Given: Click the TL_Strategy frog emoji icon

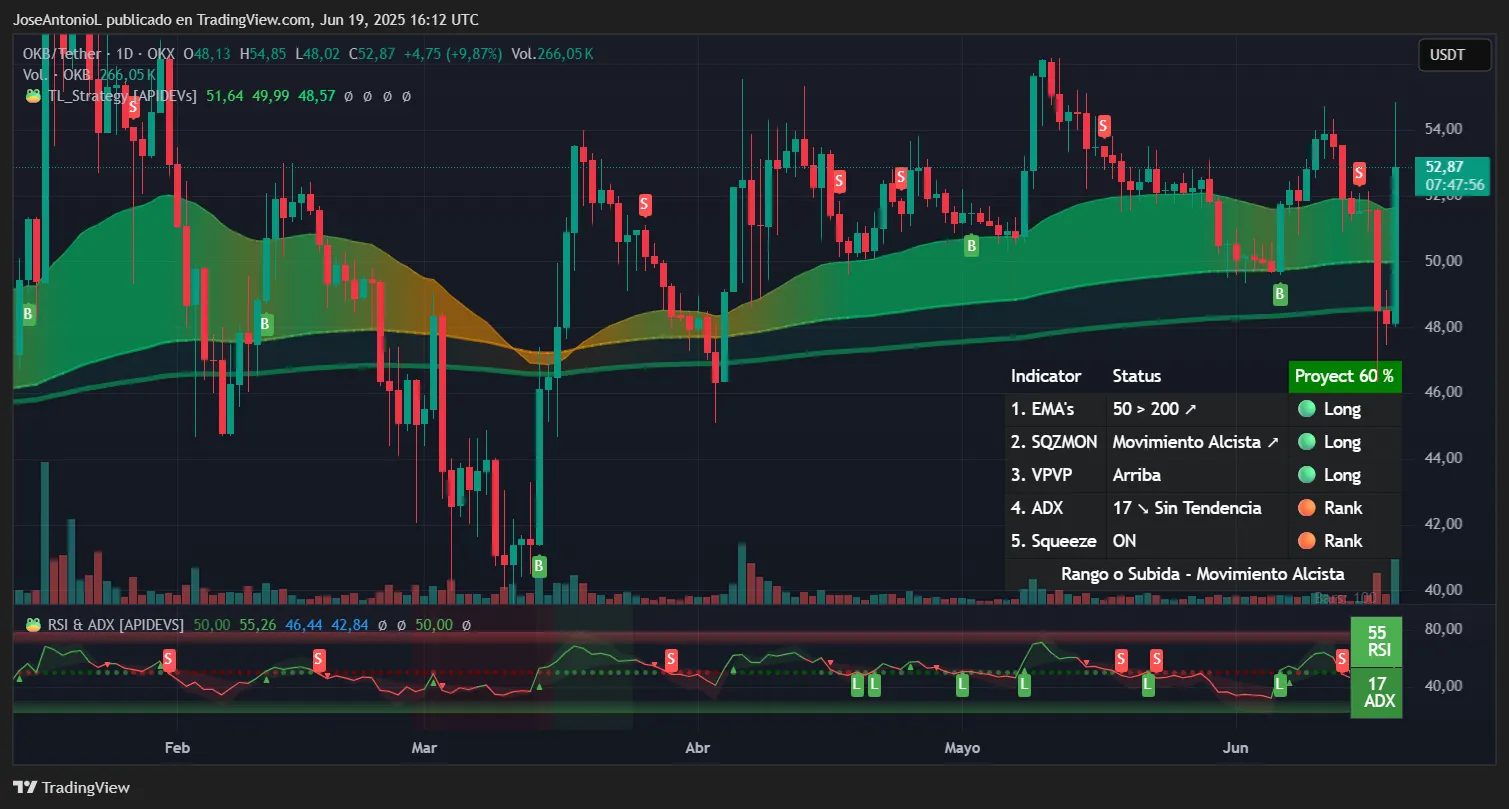Looking at the screenshot, I should (x=32, y=96).
